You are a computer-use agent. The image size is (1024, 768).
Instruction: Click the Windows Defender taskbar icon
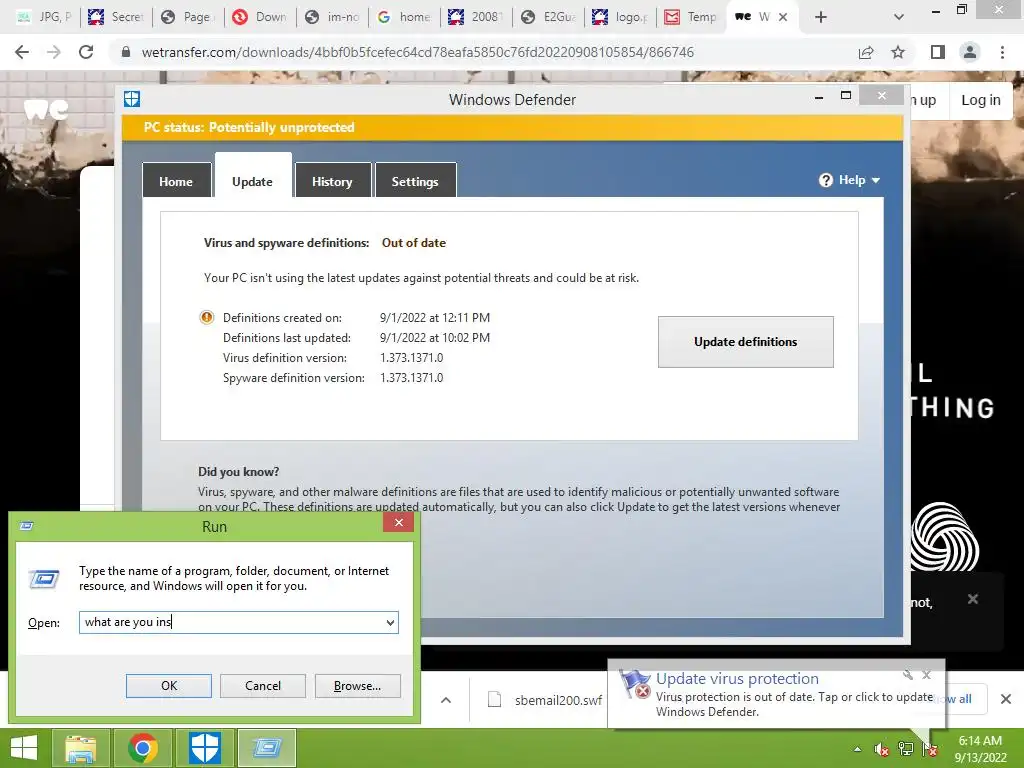tap(204, 748)
